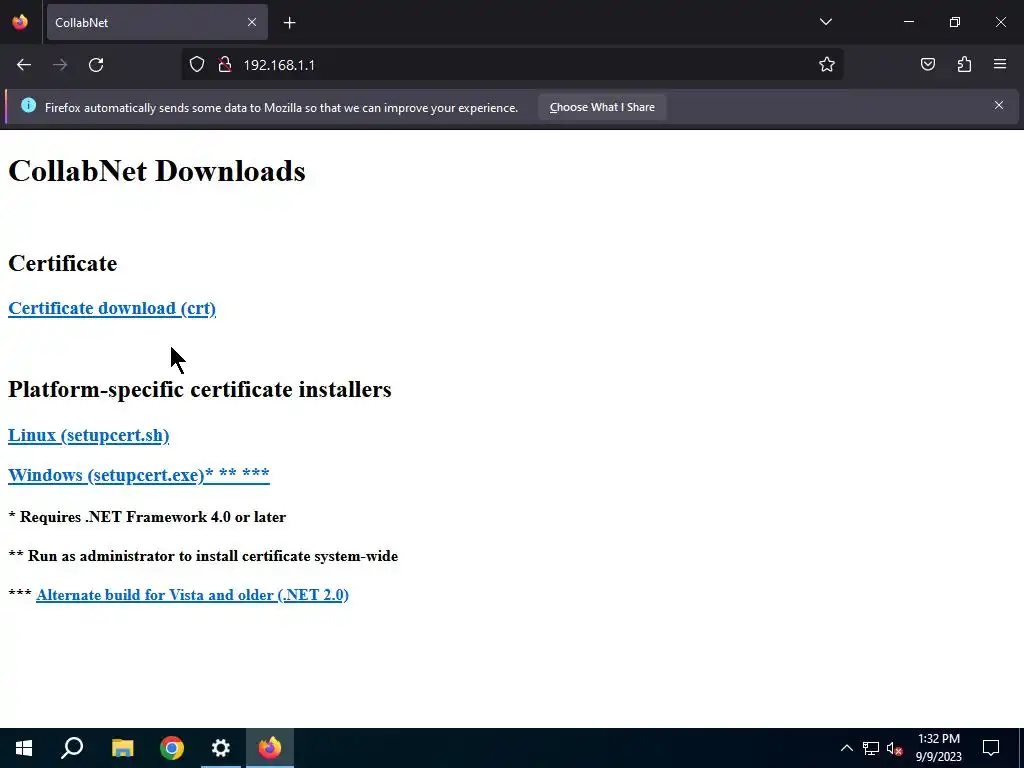
Task: Open the Extensions puzzle icon
Action: click(964, 65)
